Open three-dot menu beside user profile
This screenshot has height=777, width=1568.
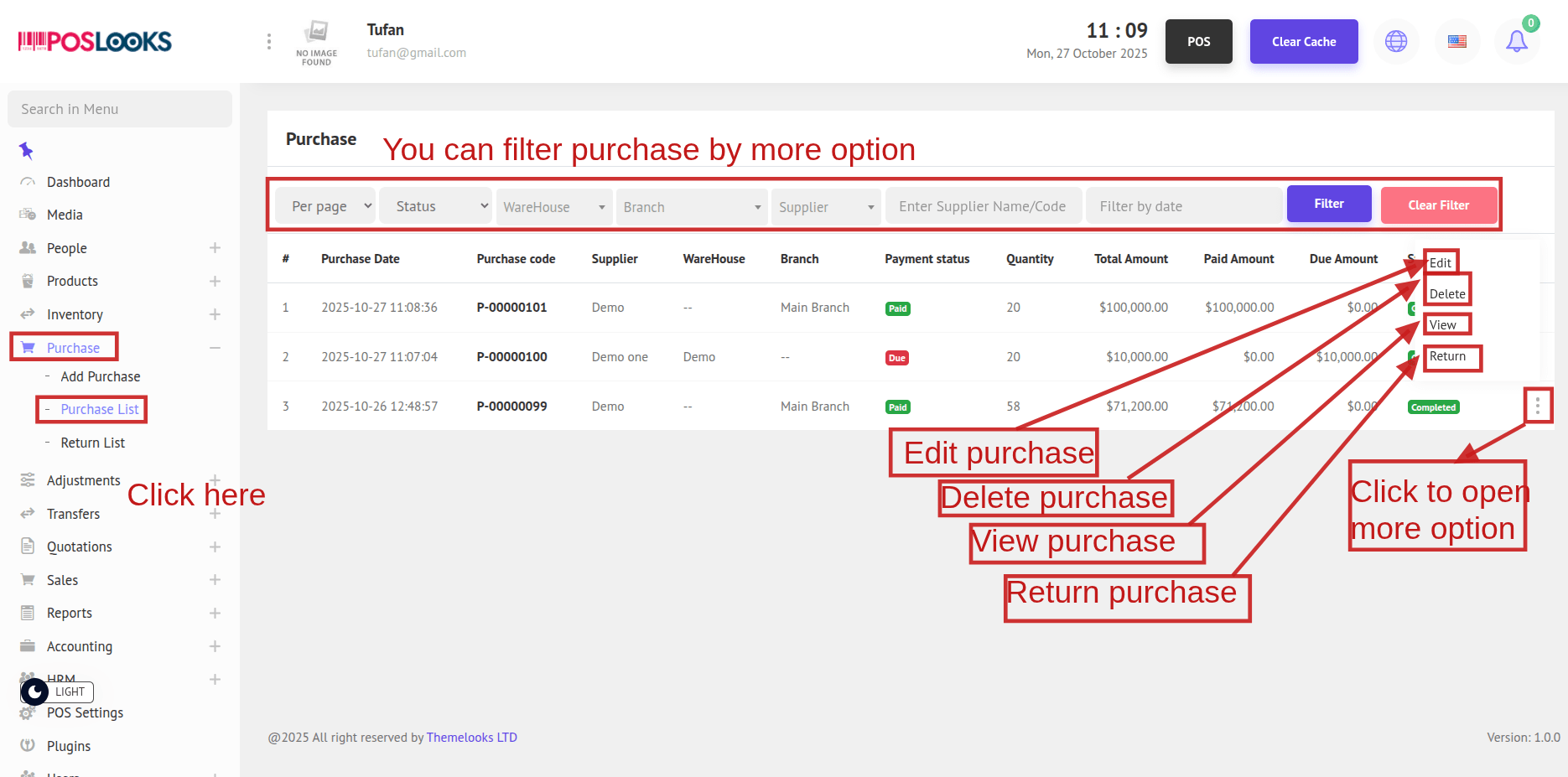(268, 41)
